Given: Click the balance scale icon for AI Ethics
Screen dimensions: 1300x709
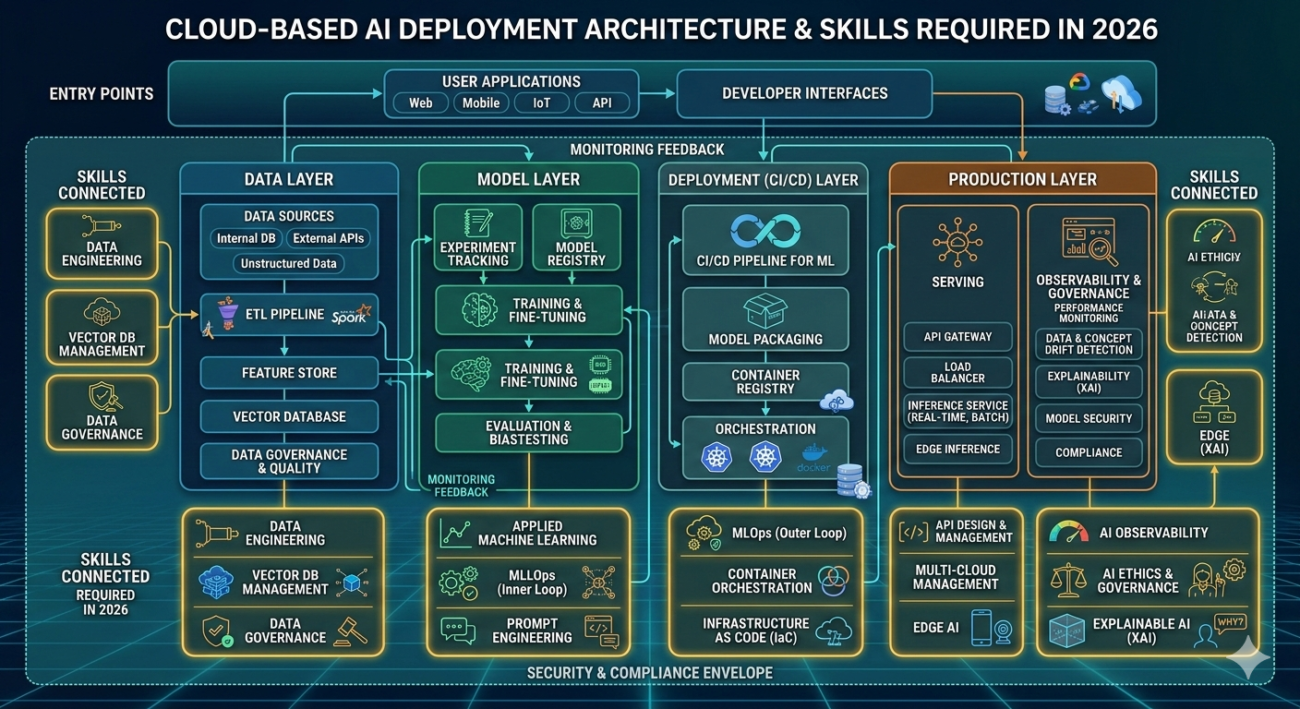Looking at the screenshot, I should [x=1067, y=580].
